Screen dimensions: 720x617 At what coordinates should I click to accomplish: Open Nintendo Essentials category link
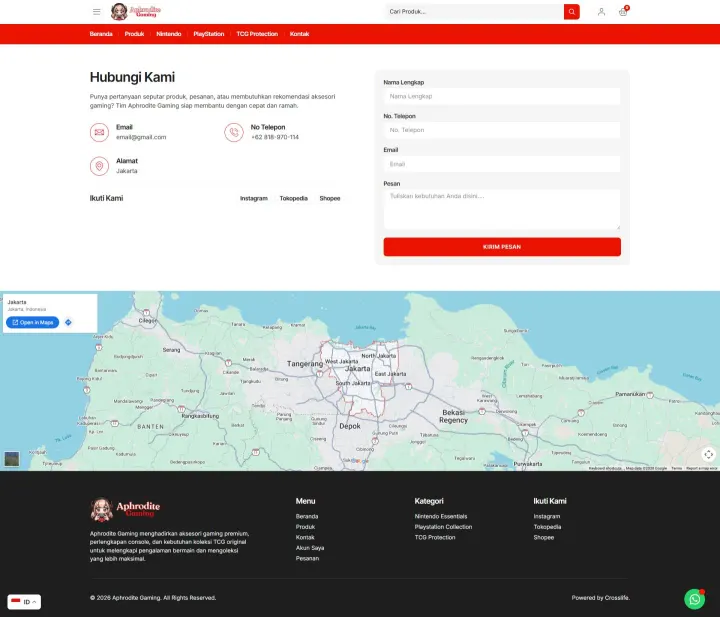441,516
